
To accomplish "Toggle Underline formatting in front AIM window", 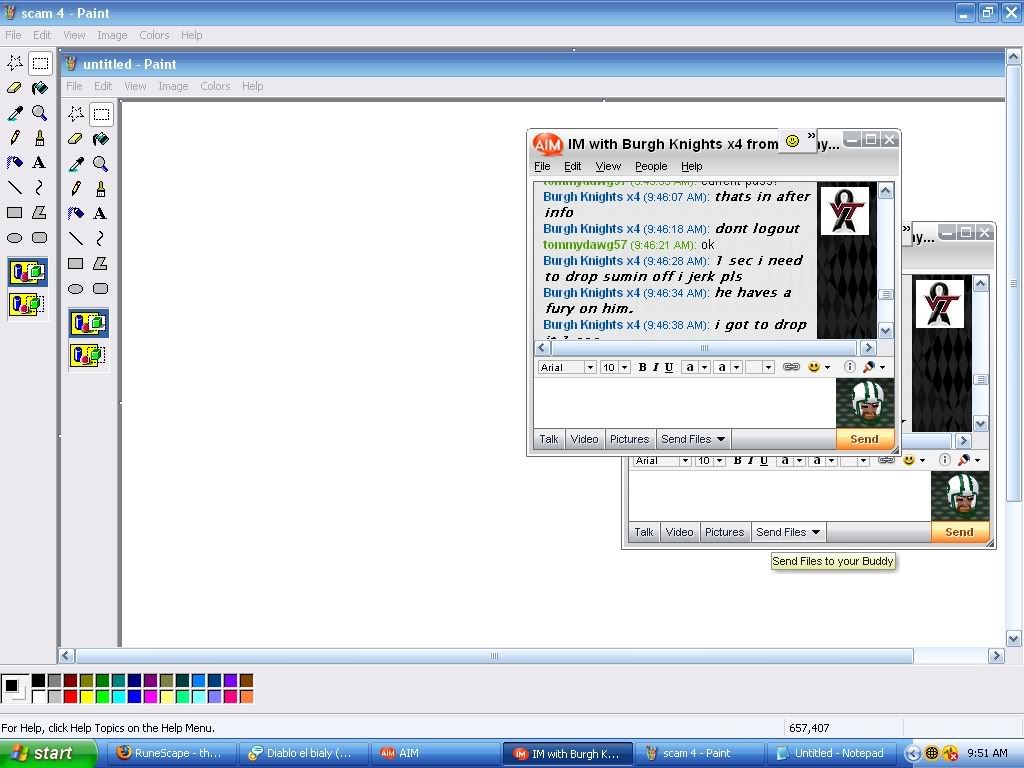I will [x=669, y=367].
